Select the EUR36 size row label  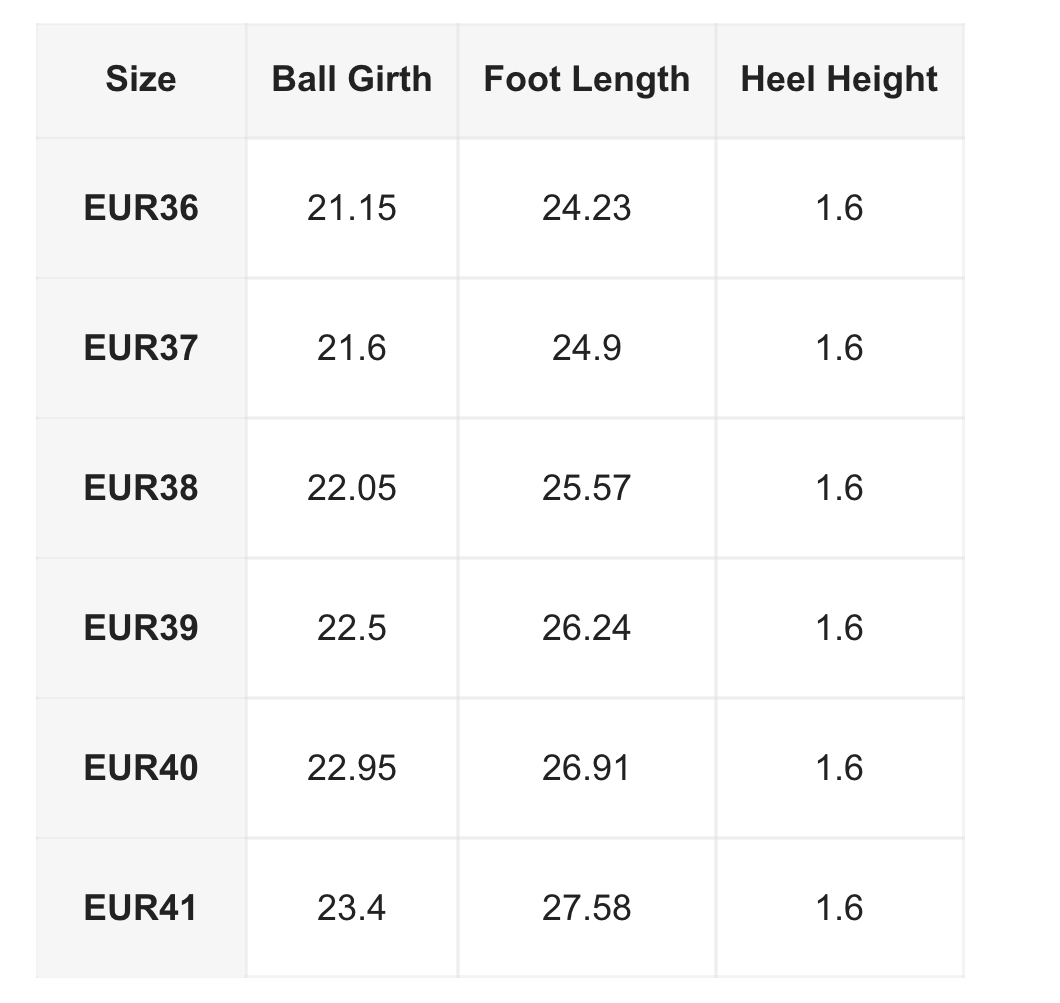point(141,208)
